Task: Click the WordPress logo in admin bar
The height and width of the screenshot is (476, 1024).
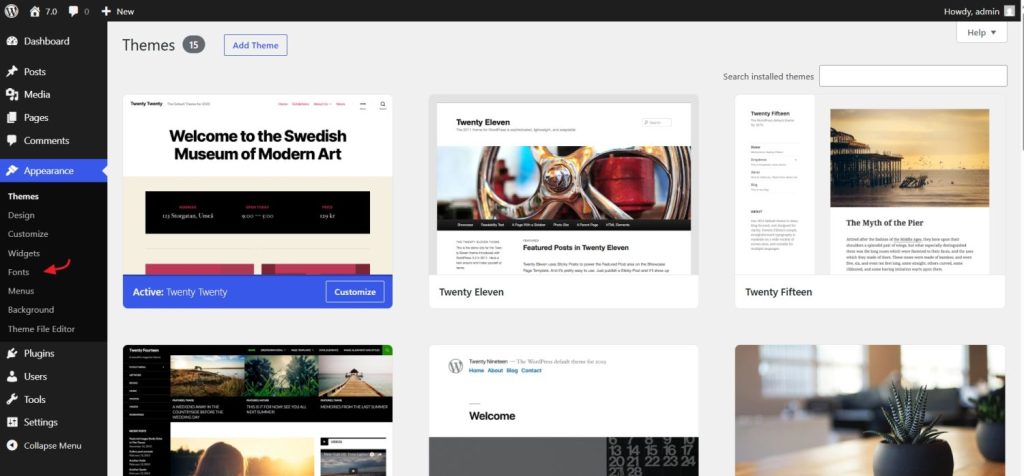Action: tap(12, 11)
